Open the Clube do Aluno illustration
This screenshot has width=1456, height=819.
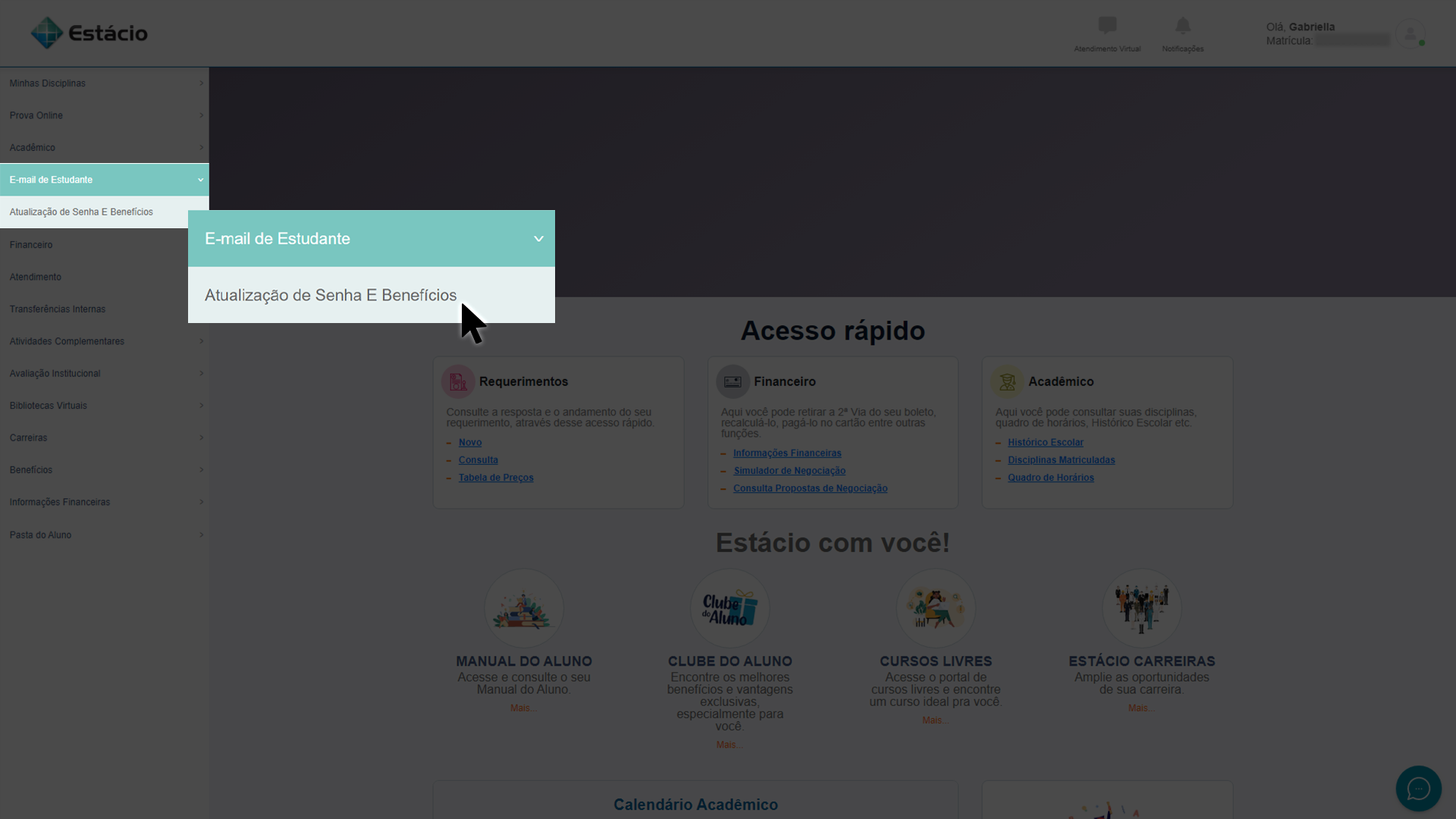[x=730, y=608]
